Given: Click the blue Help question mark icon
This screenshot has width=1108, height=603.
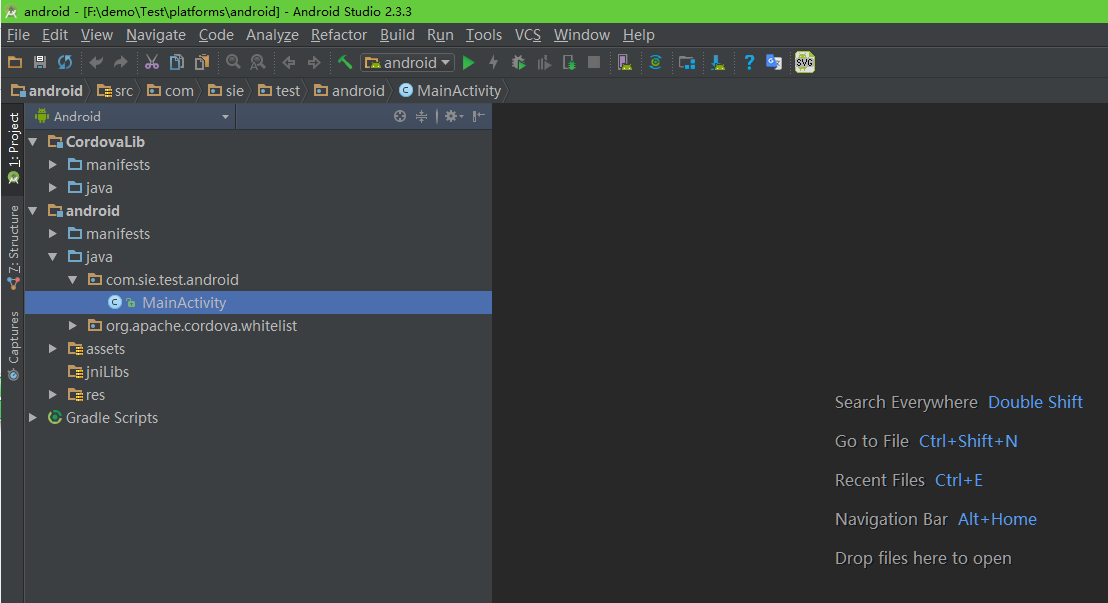Looking at the screenshot, I should click(x=749, y=62).
